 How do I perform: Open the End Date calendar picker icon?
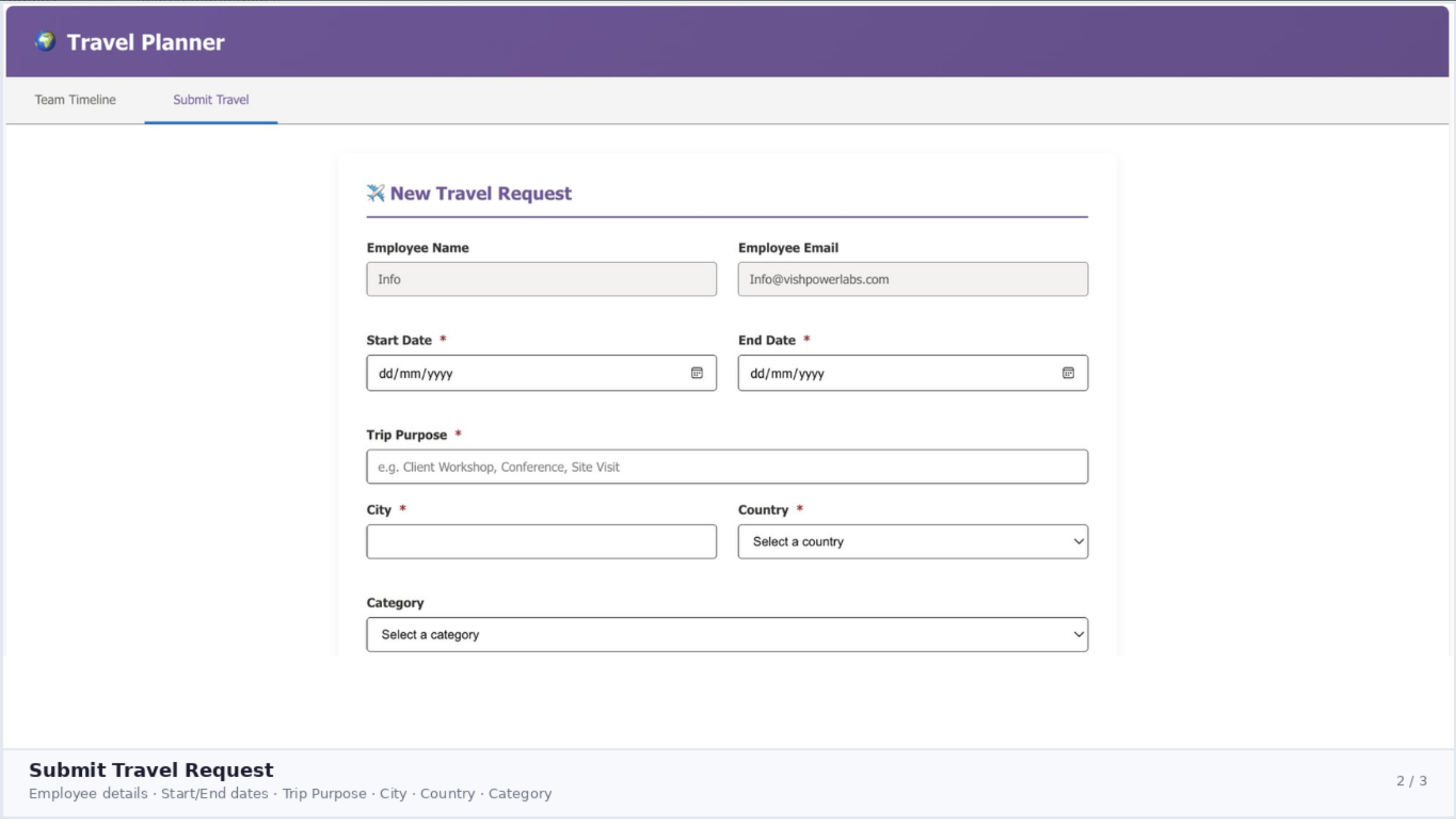pyautogui.click(x=1068, y=372)
